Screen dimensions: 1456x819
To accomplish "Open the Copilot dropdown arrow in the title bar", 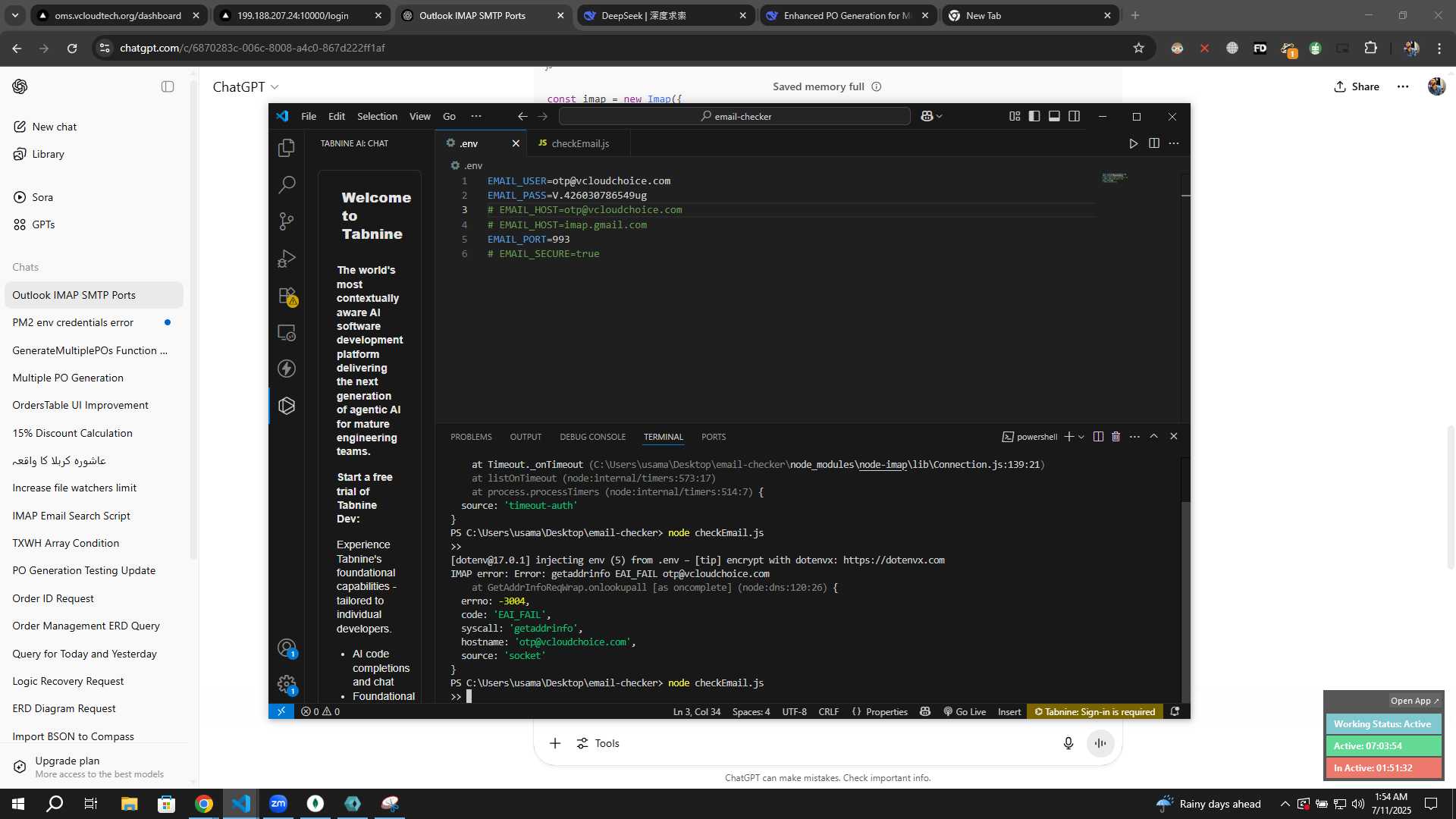I will 940,116.
